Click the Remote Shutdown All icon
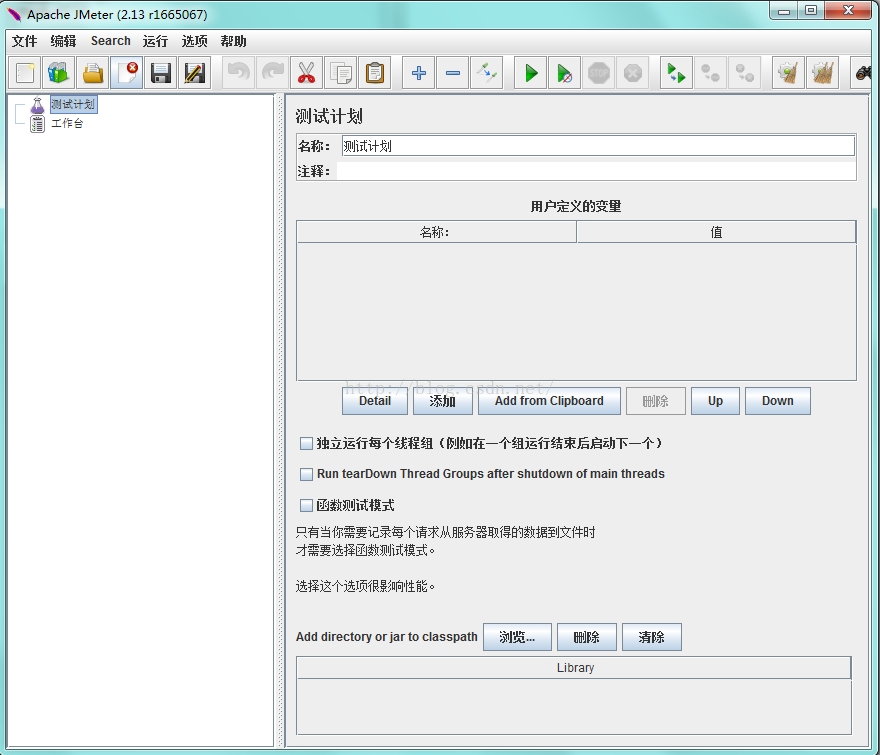Image resolution: width=880 pixels, height=755 pixels. point(744,73)
